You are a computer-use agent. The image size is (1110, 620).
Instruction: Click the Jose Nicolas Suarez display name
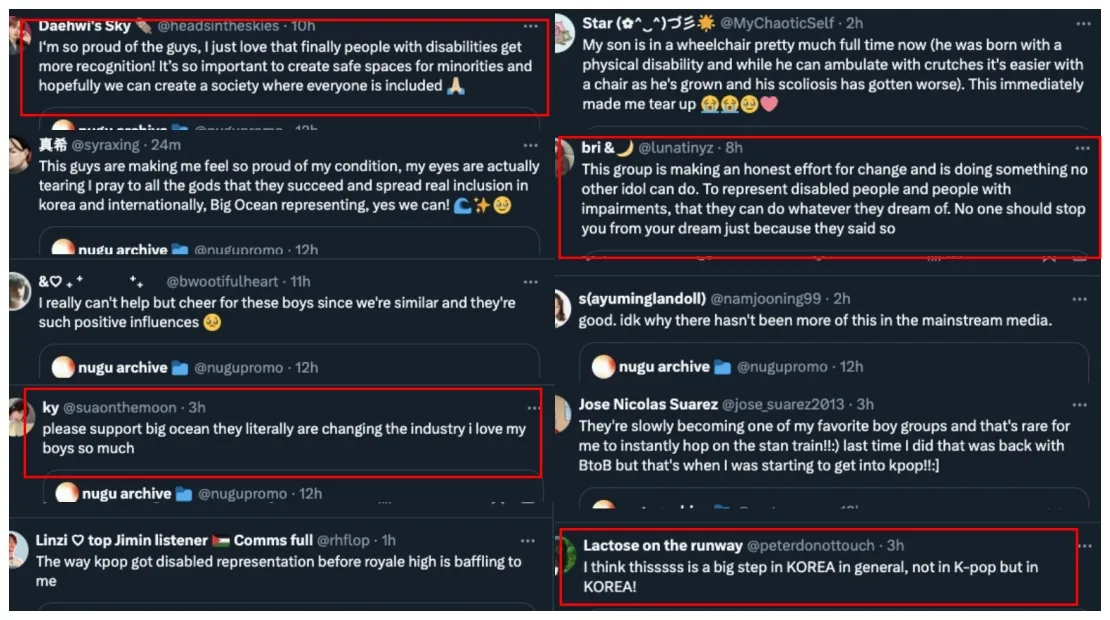(x=648, y=404)
